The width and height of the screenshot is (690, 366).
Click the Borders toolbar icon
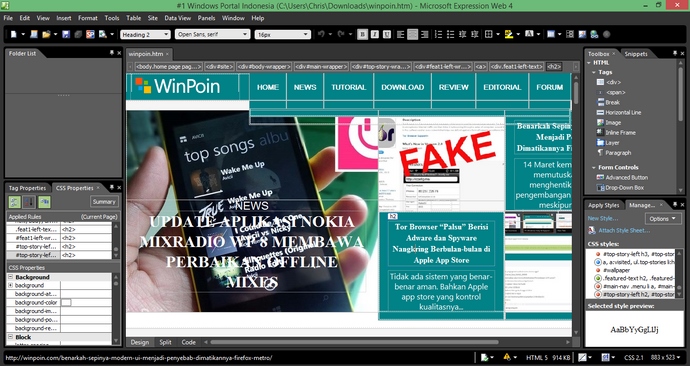point(488,34)
